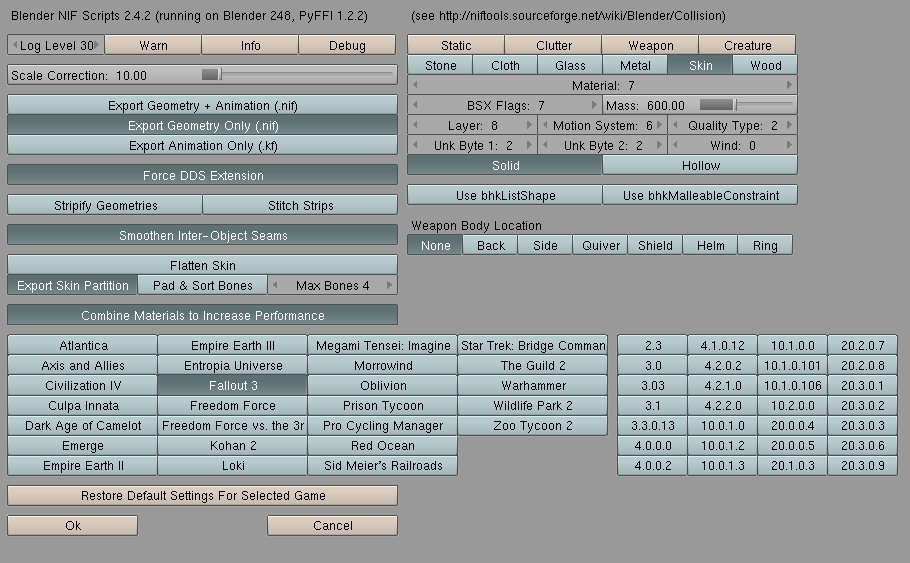
Task: Toggle Stripify Geometries
Action: [105, 205]
